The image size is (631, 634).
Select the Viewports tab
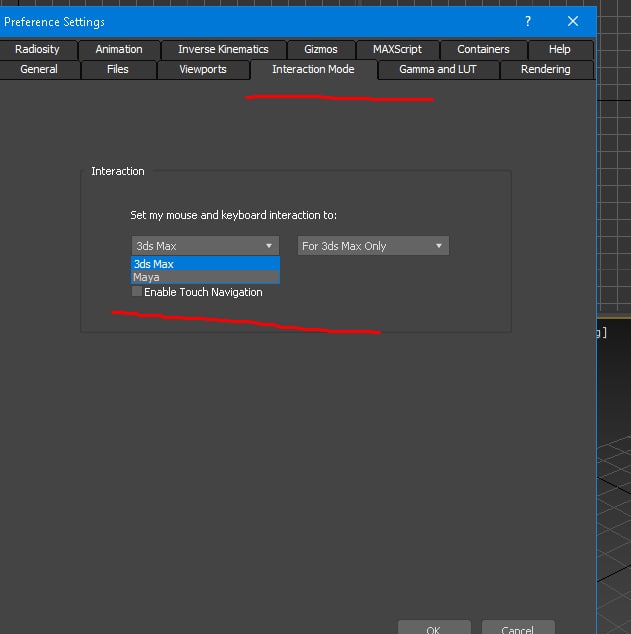(x=203, y=70)
